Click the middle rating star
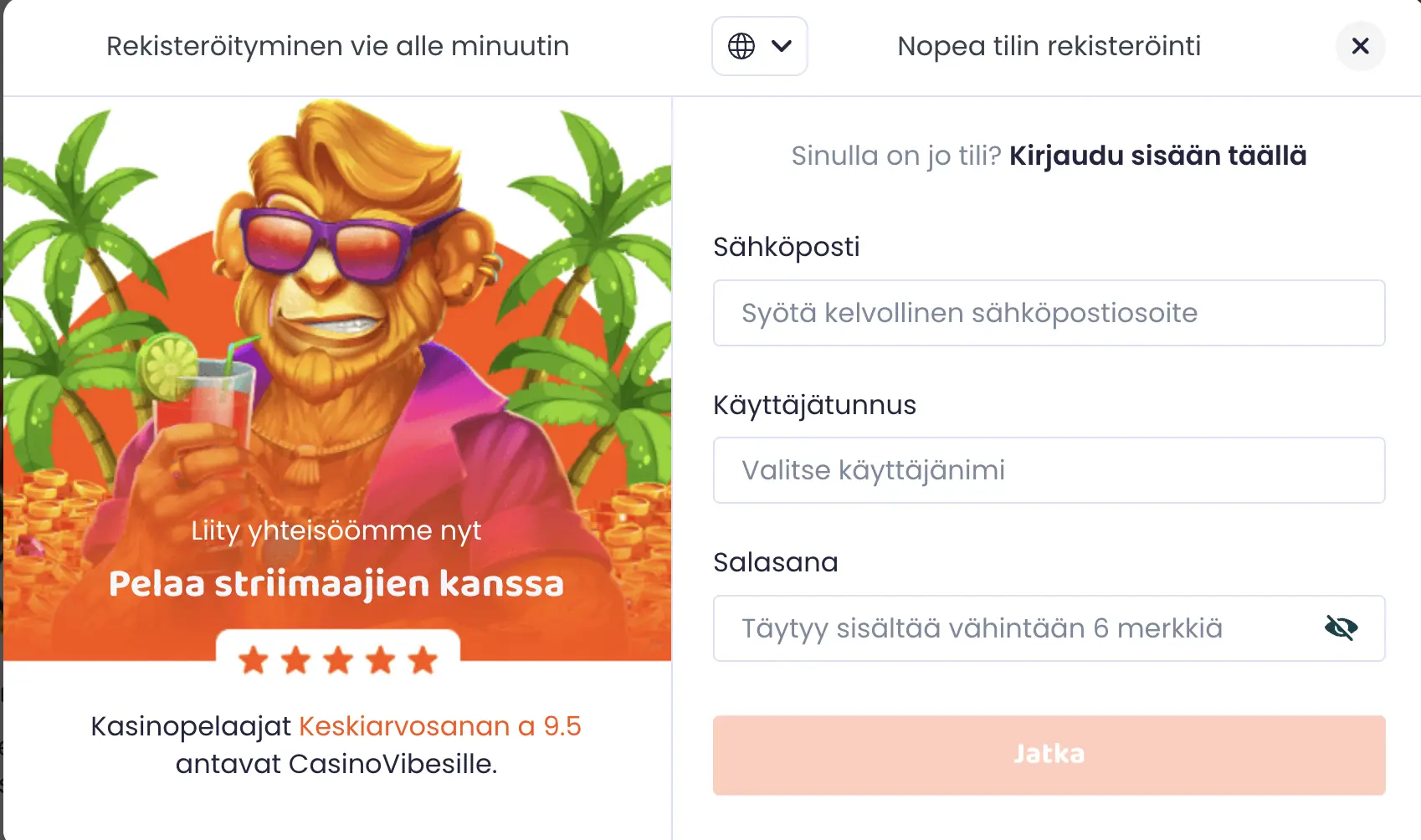Screen dimensions: 1421x840 (339, 659)
